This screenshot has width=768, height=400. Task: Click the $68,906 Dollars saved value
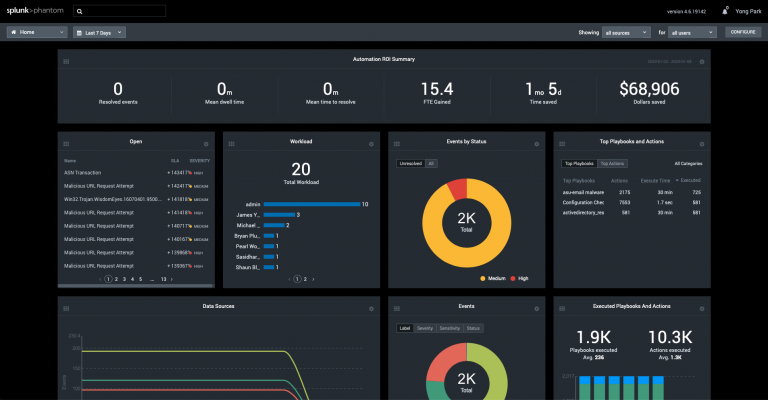[649, 89]
